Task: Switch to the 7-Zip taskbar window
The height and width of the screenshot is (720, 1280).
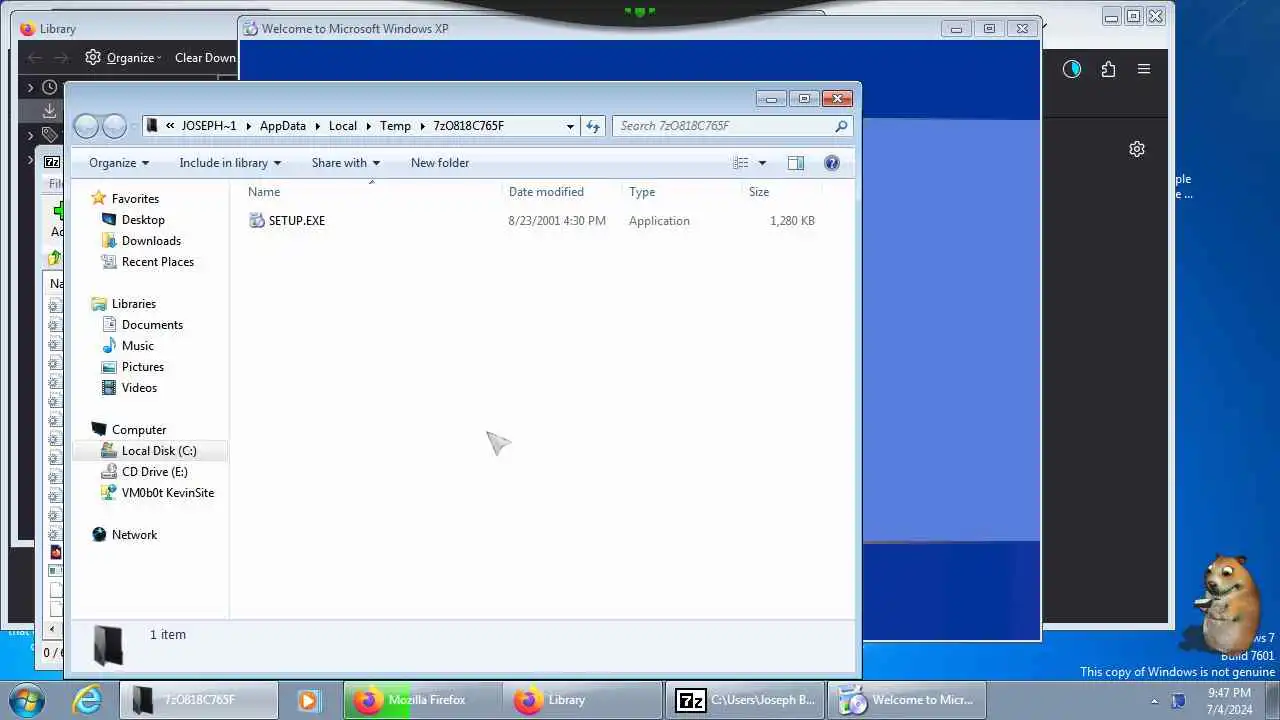Action: 746,700
